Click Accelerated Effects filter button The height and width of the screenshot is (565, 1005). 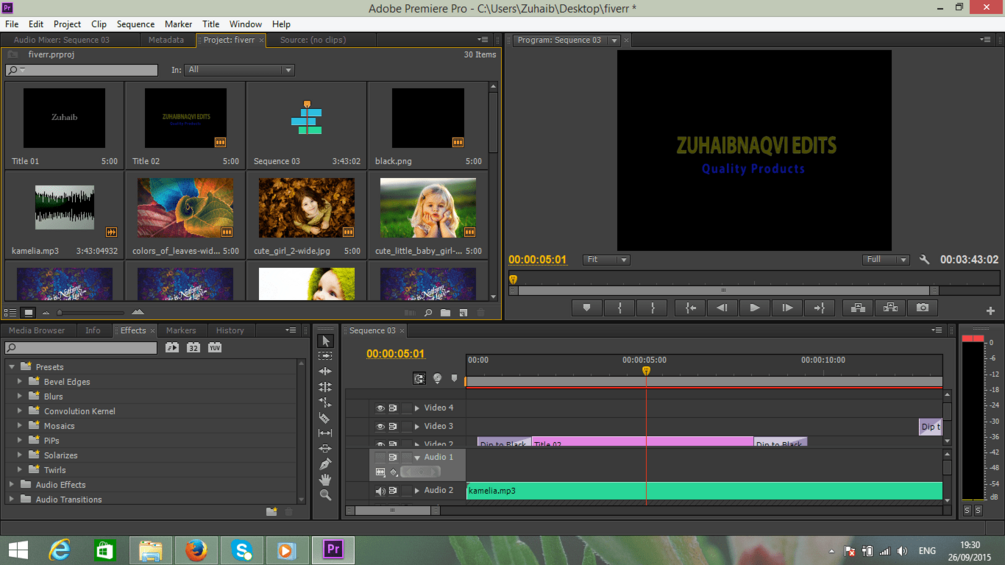coord(172,347)
